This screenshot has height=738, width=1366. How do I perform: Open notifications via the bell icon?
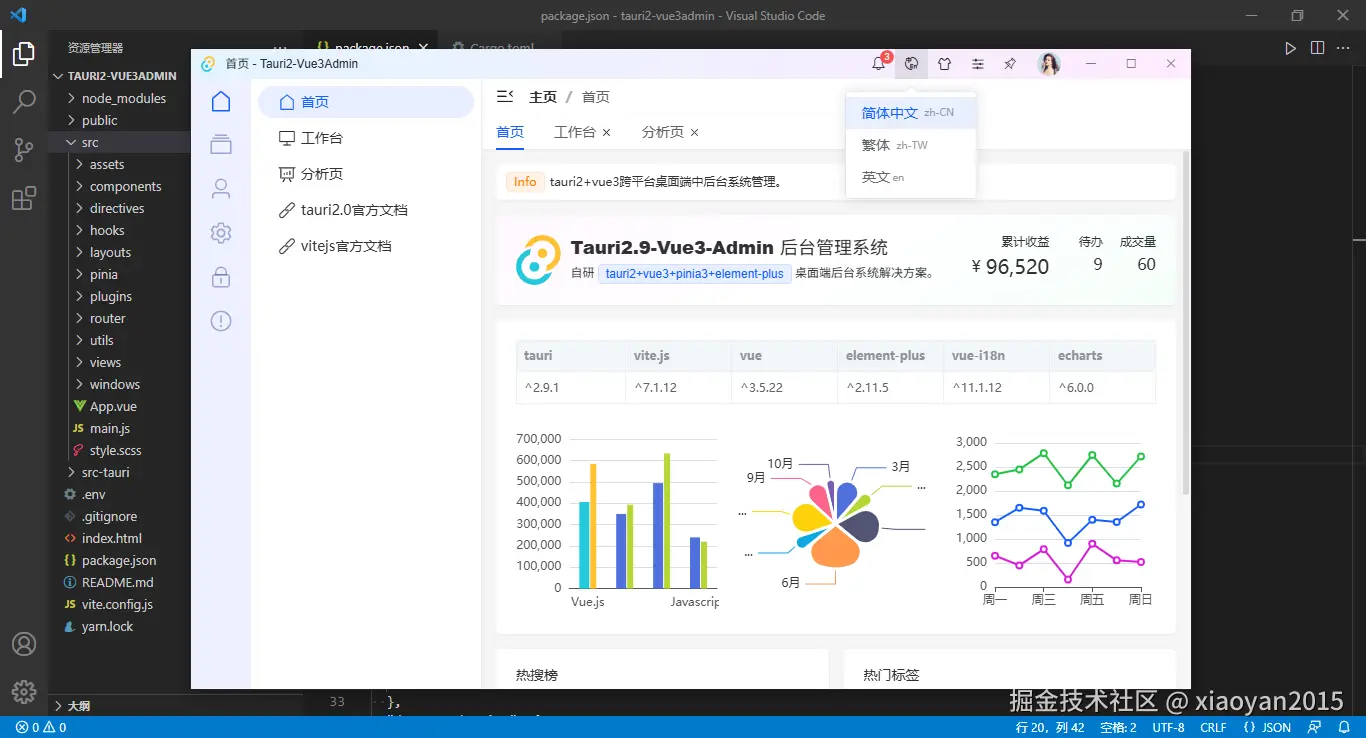coord(878,63)
